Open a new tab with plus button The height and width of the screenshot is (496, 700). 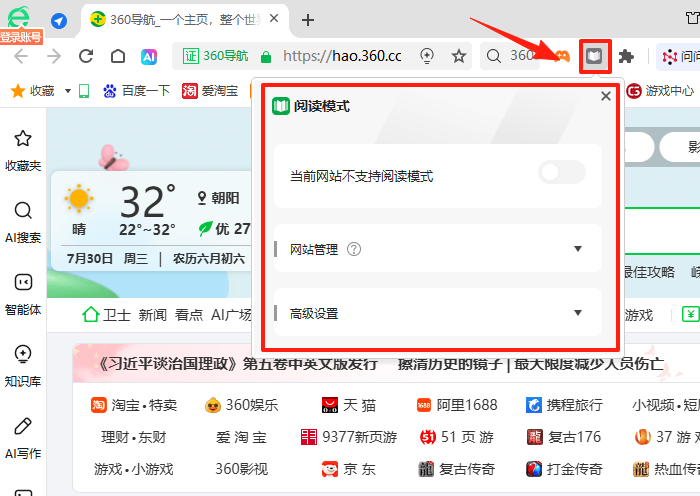308,20
